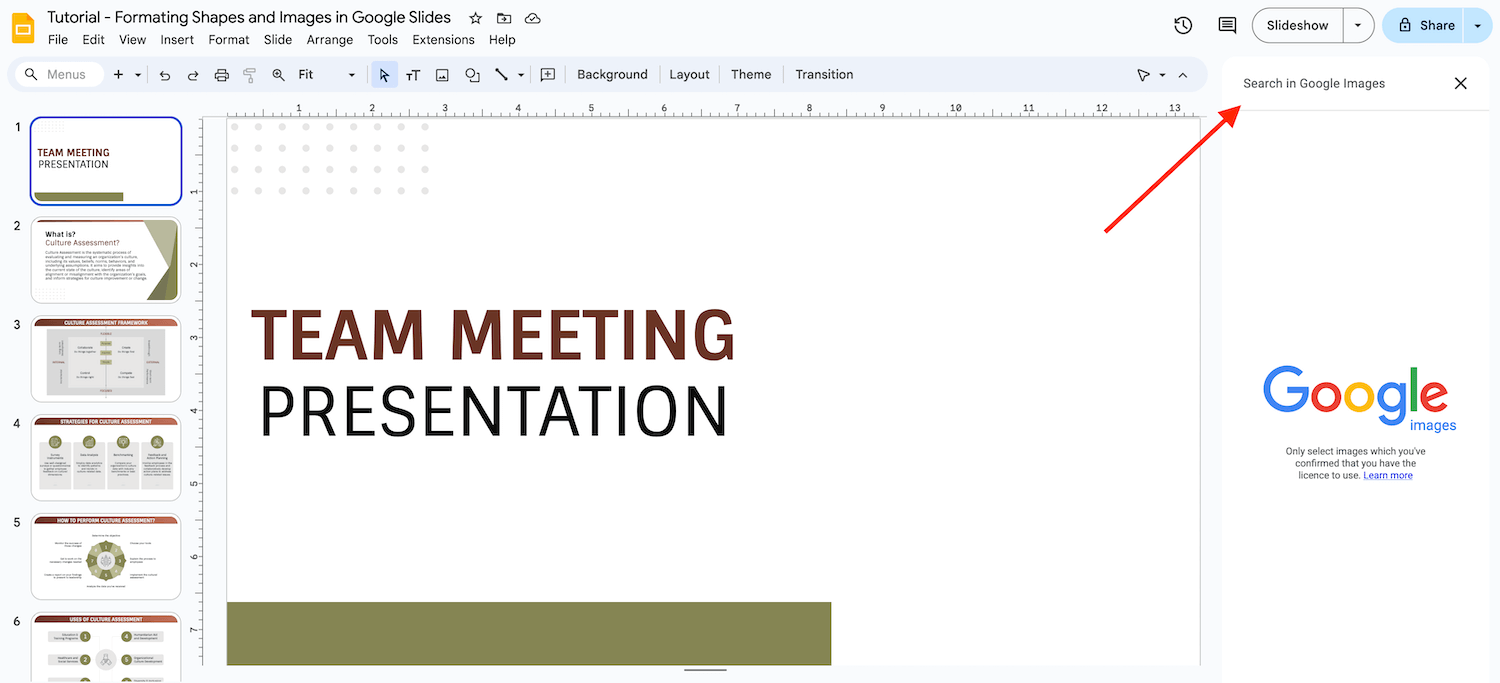Click the print icon in toolbar

point(222,75)
